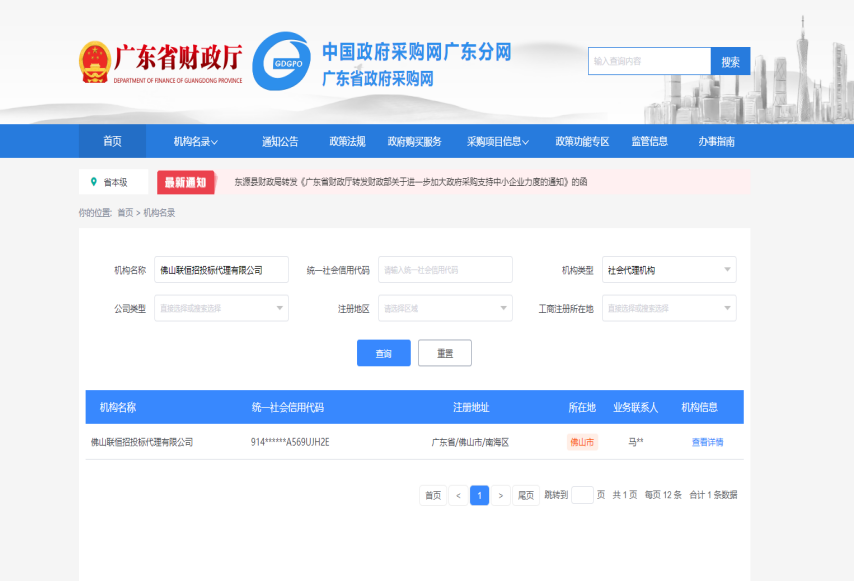This screenshot has width=854, height=582.
Task: Expand the 工商注册所在地 dropdown
Action: pos(670,309)
